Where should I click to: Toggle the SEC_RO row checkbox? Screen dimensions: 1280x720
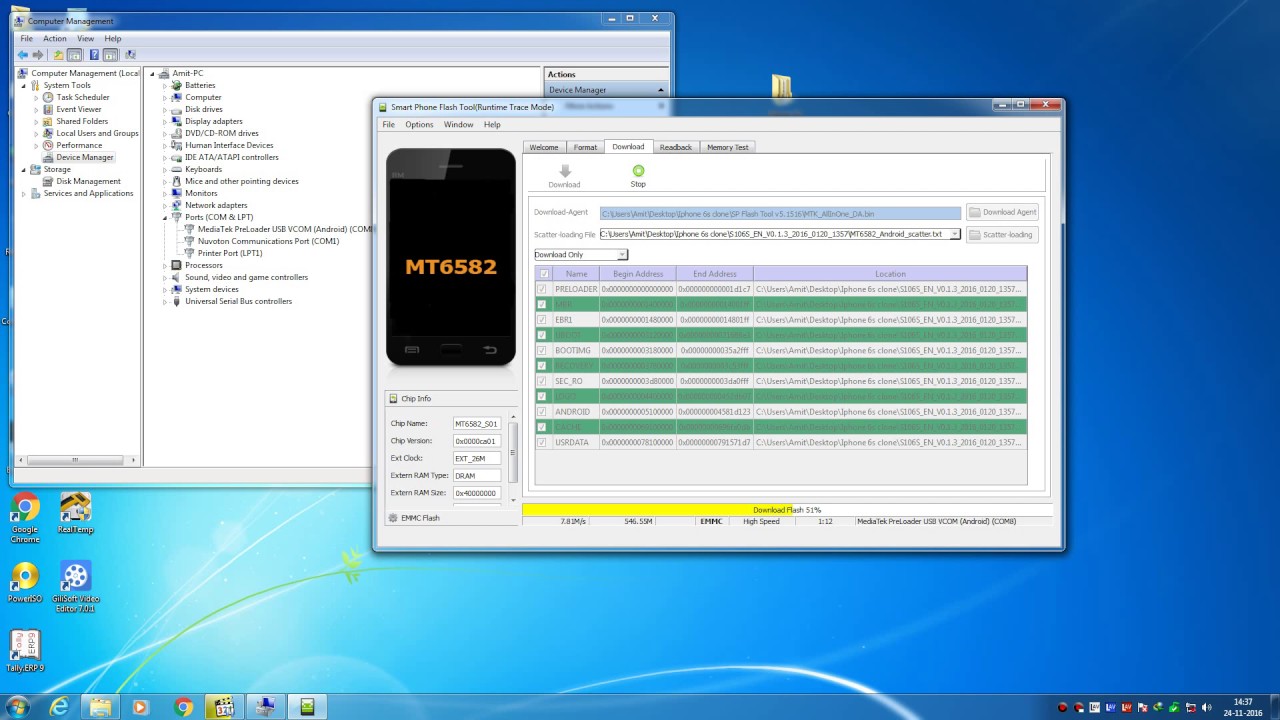(542, 381)
